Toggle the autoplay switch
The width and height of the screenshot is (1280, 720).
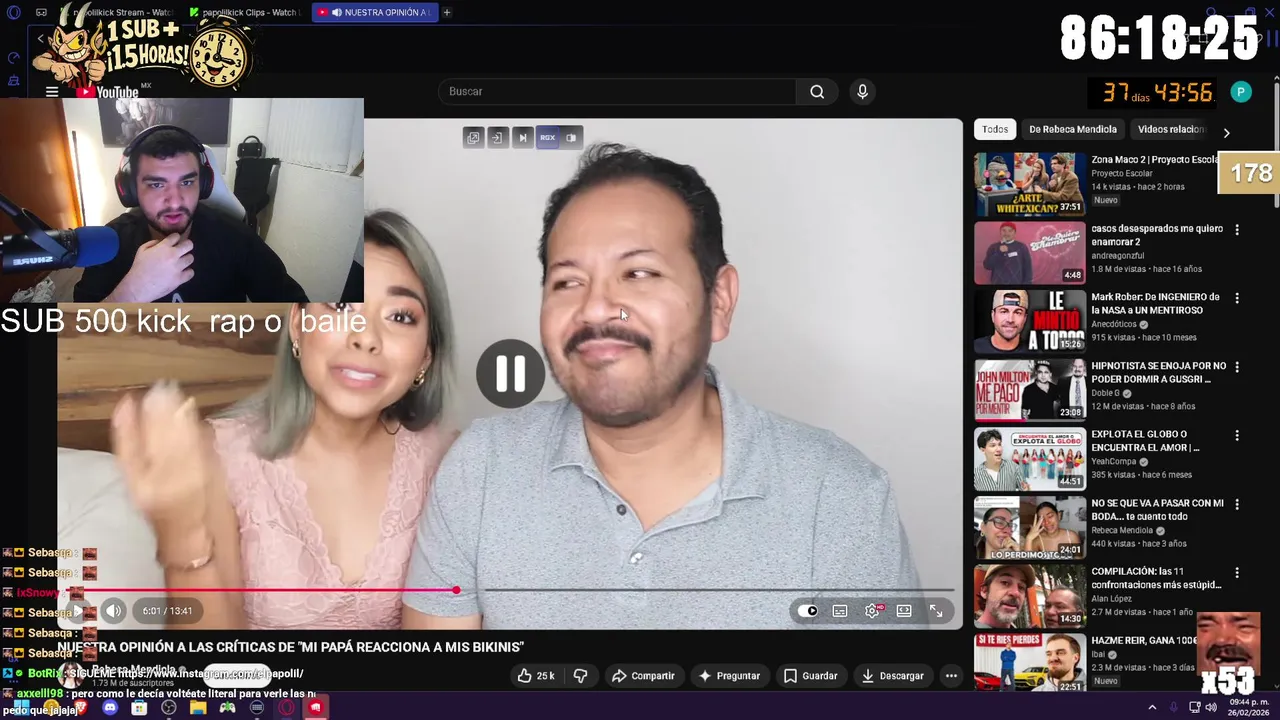808,611
